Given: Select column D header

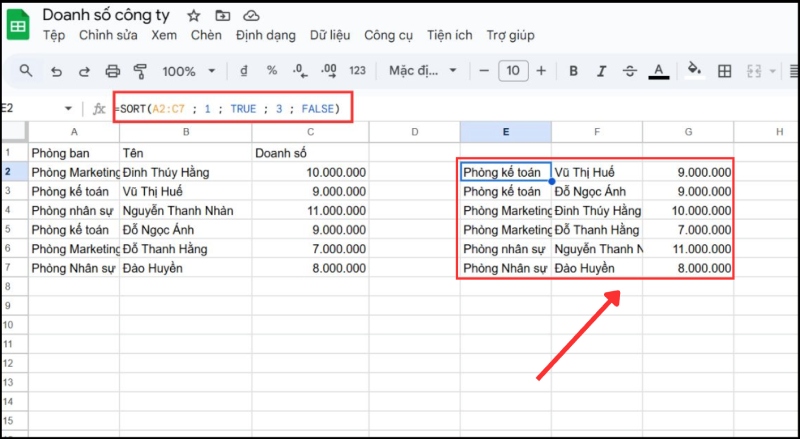Looking at the screenshot, I should (415, 132).
